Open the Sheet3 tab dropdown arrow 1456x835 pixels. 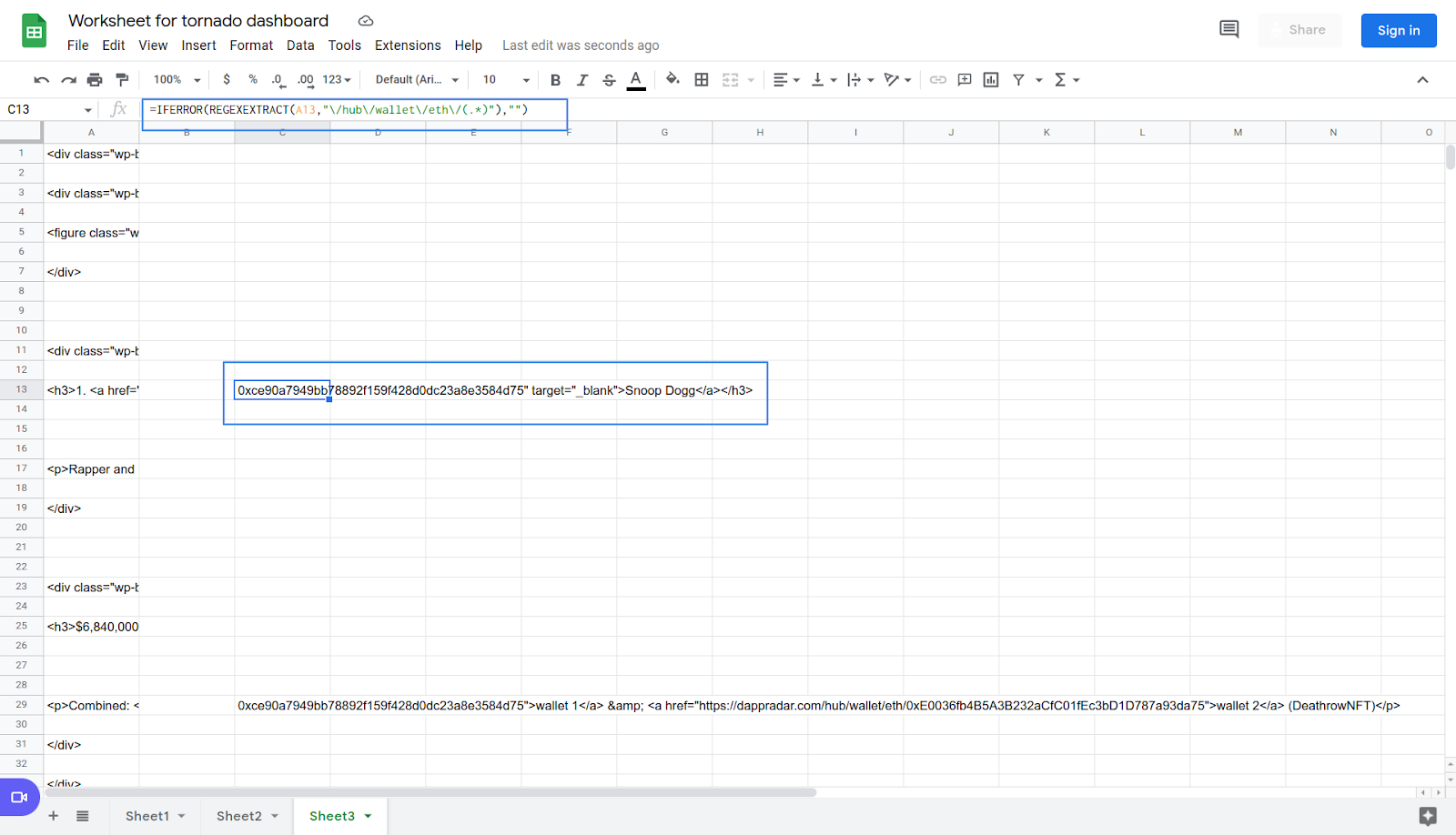click(x=368, y=816)
